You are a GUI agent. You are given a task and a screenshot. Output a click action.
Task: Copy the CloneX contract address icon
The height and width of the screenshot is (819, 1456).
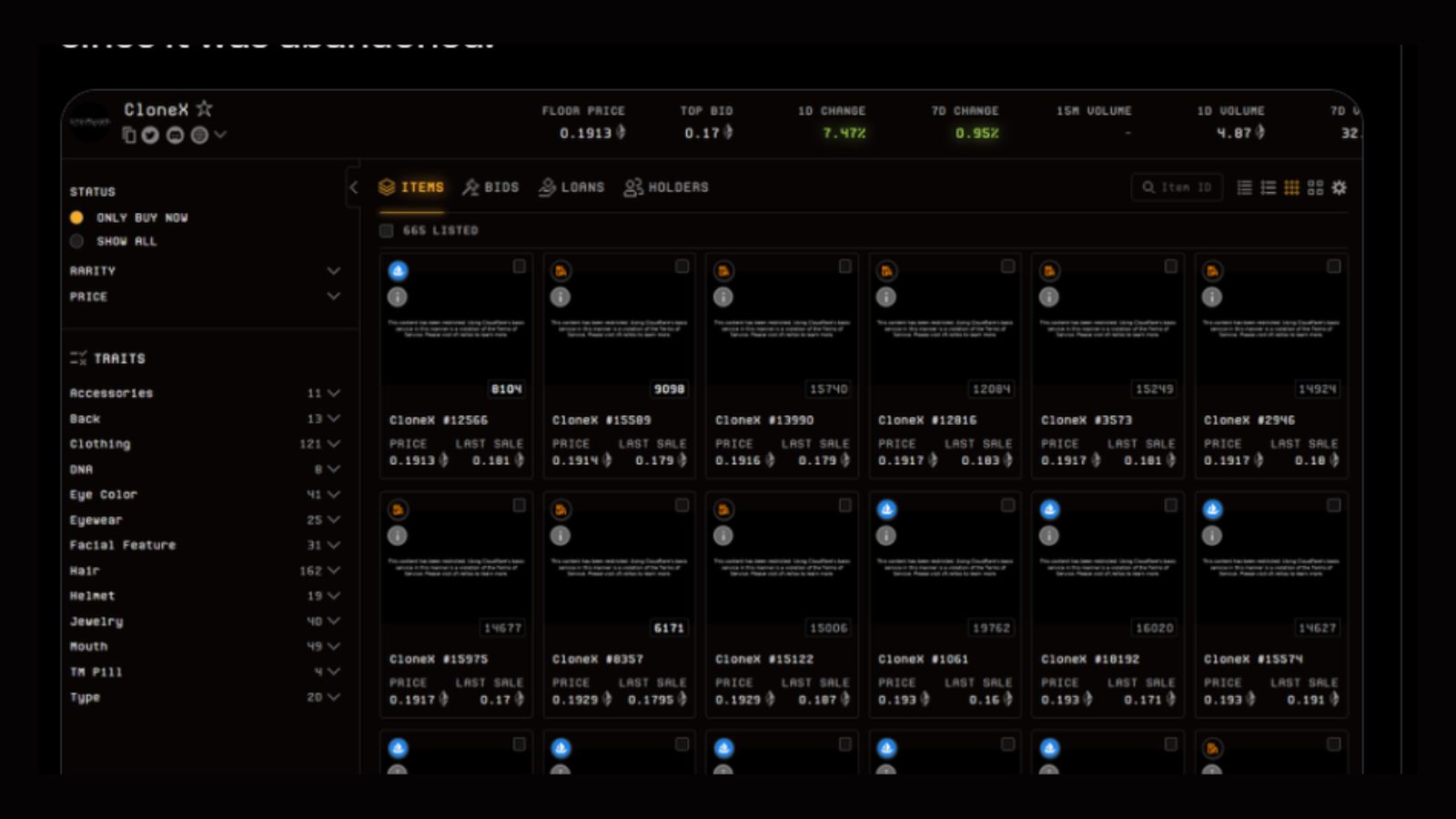(x=129, y=135)
